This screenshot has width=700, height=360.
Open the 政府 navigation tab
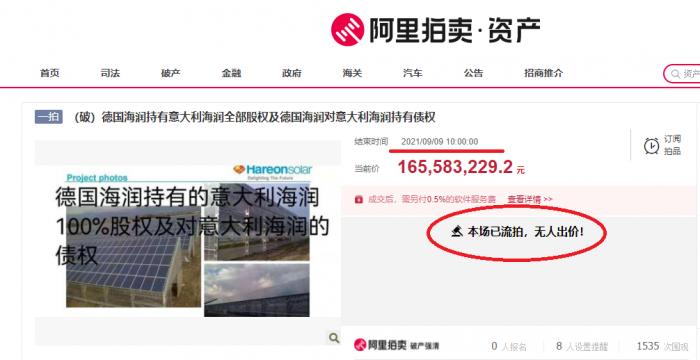[x=292, y=73]
